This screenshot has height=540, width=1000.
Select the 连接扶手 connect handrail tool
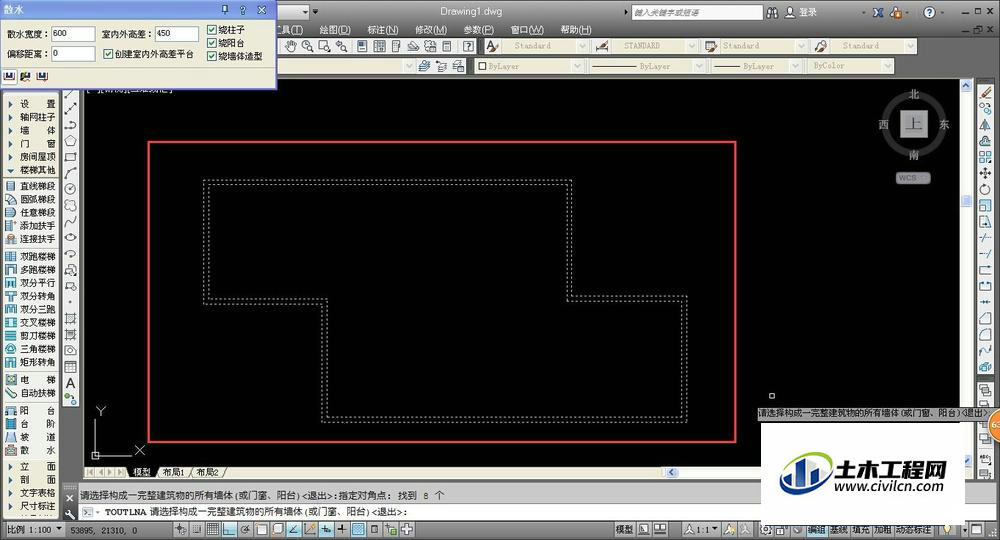[x=30, y=238]
